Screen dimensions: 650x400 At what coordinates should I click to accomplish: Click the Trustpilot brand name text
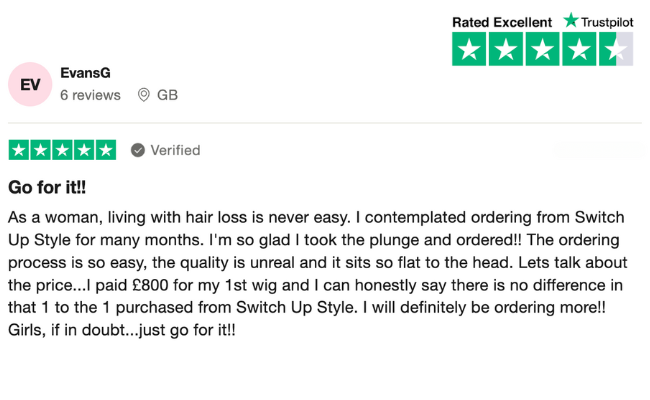[608, 21]
